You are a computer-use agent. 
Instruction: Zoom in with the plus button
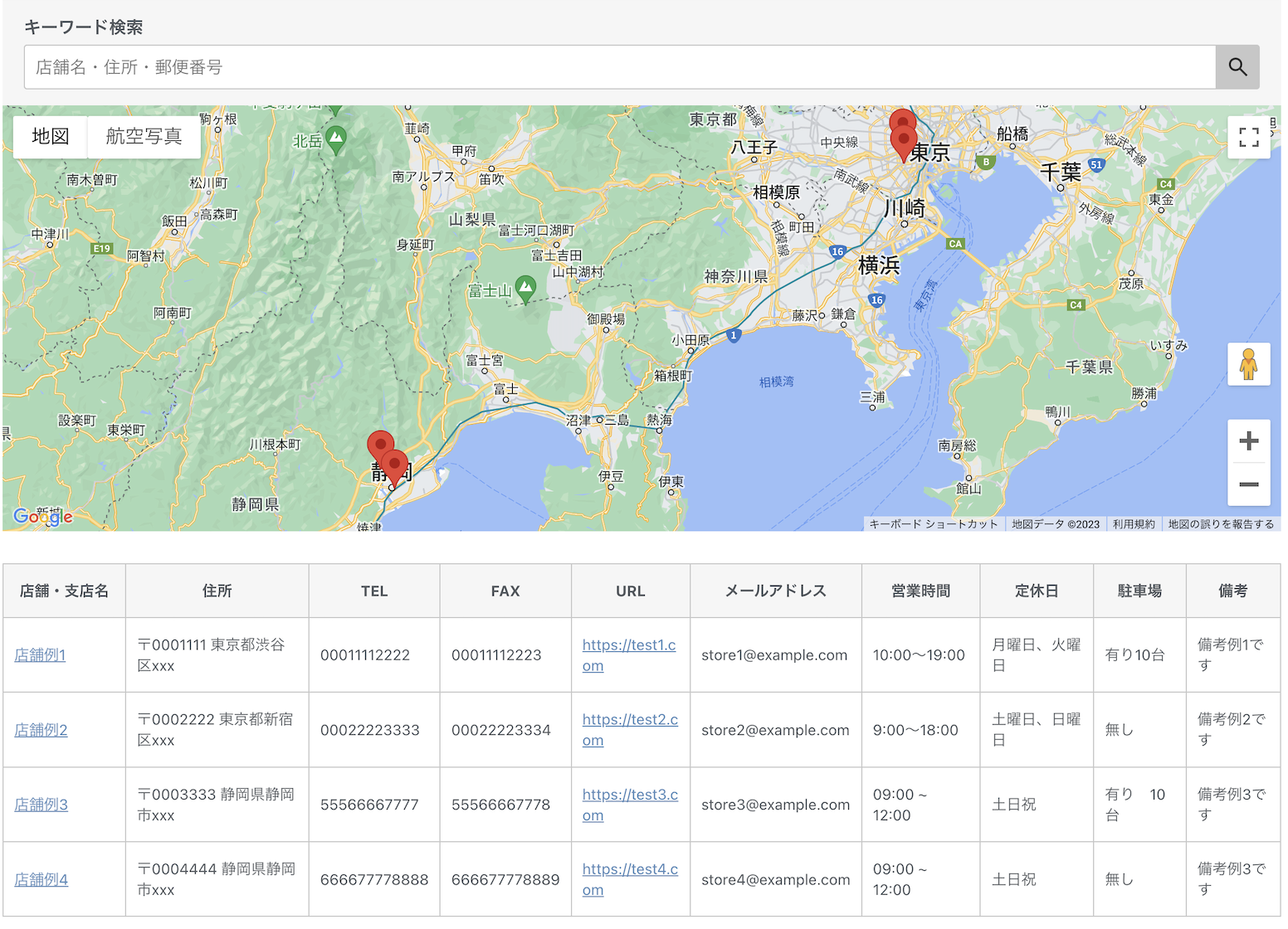click(1248, 441)
